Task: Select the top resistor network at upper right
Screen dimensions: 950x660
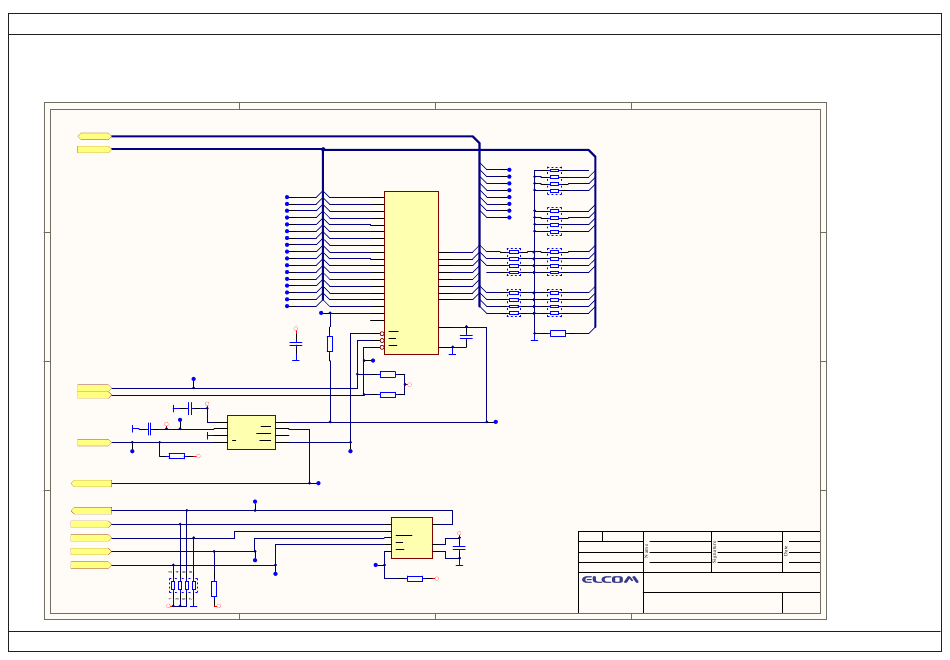Action: click(x=554, y=180)
